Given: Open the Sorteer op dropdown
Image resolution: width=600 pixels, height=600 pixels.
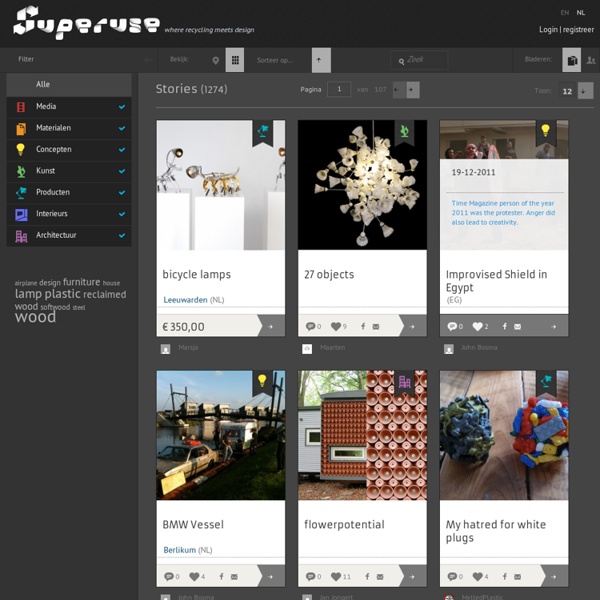Looking at the screenshot, I should (275, 60).
